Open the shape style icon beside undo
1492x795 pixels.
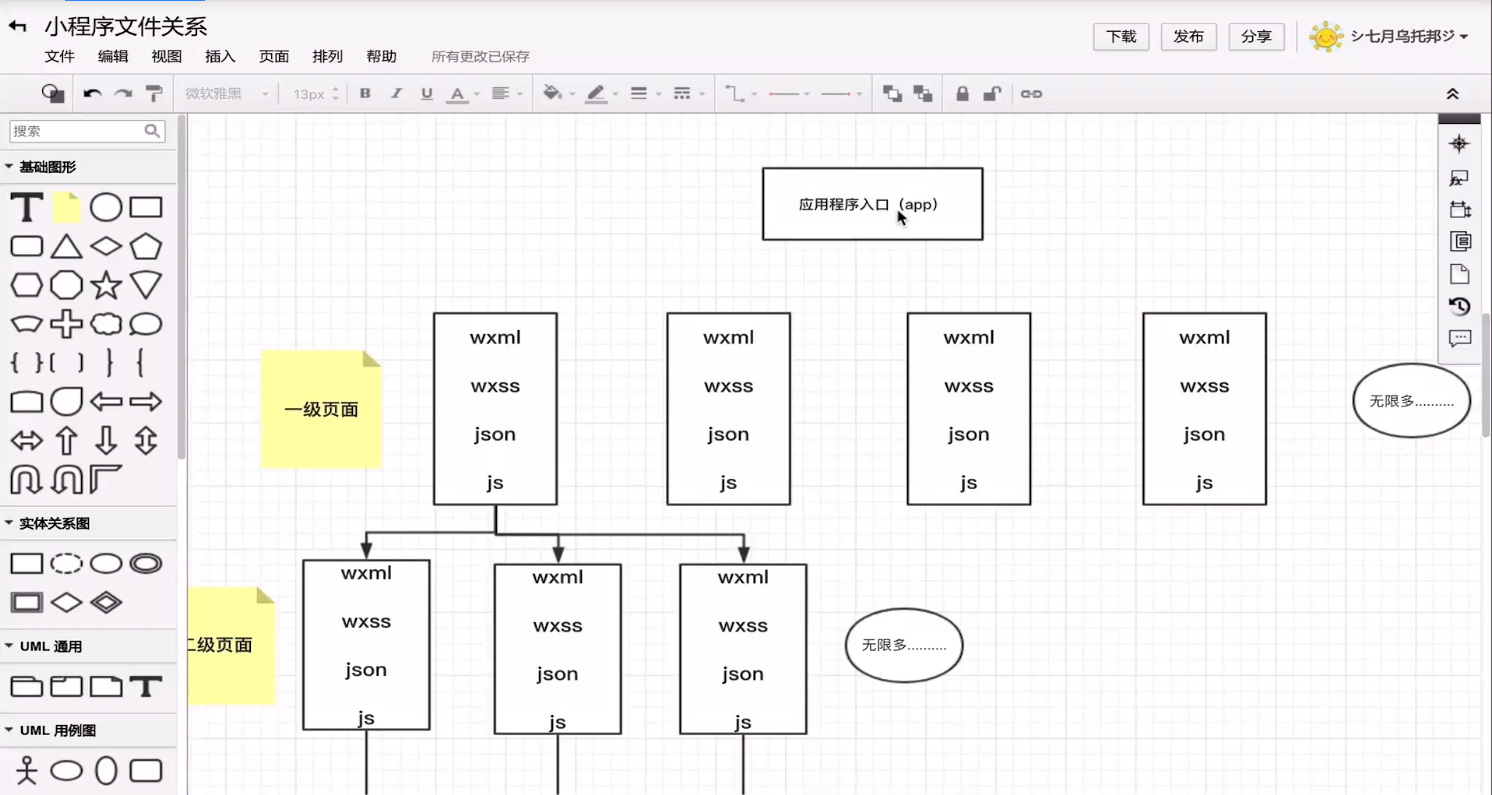(x=53, y=94)
